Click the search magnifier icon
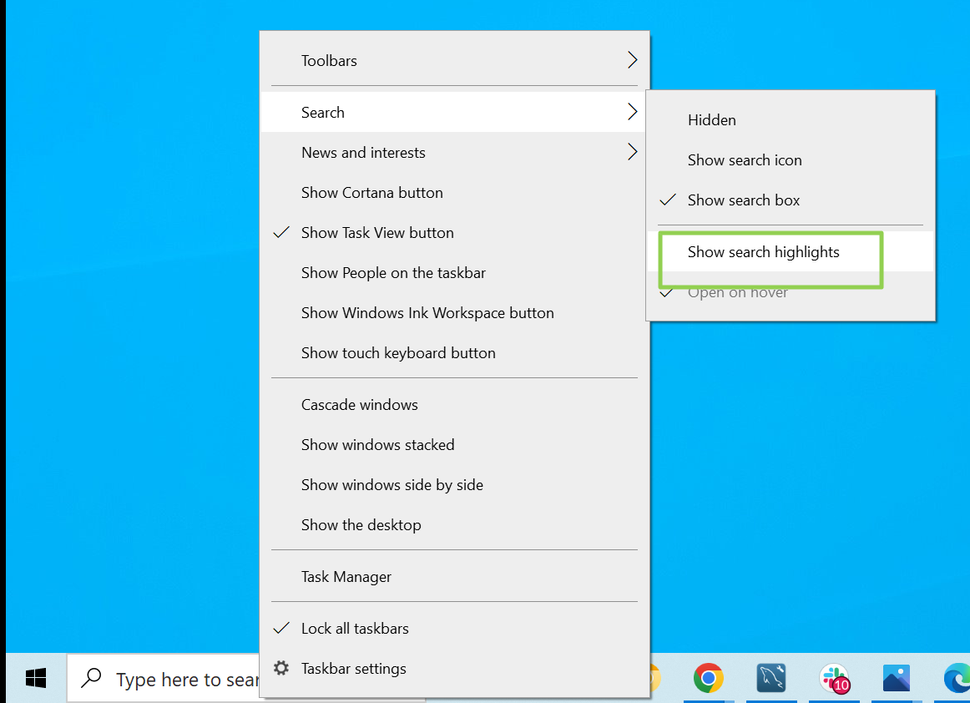970x703 pixels. coord(91,677)
